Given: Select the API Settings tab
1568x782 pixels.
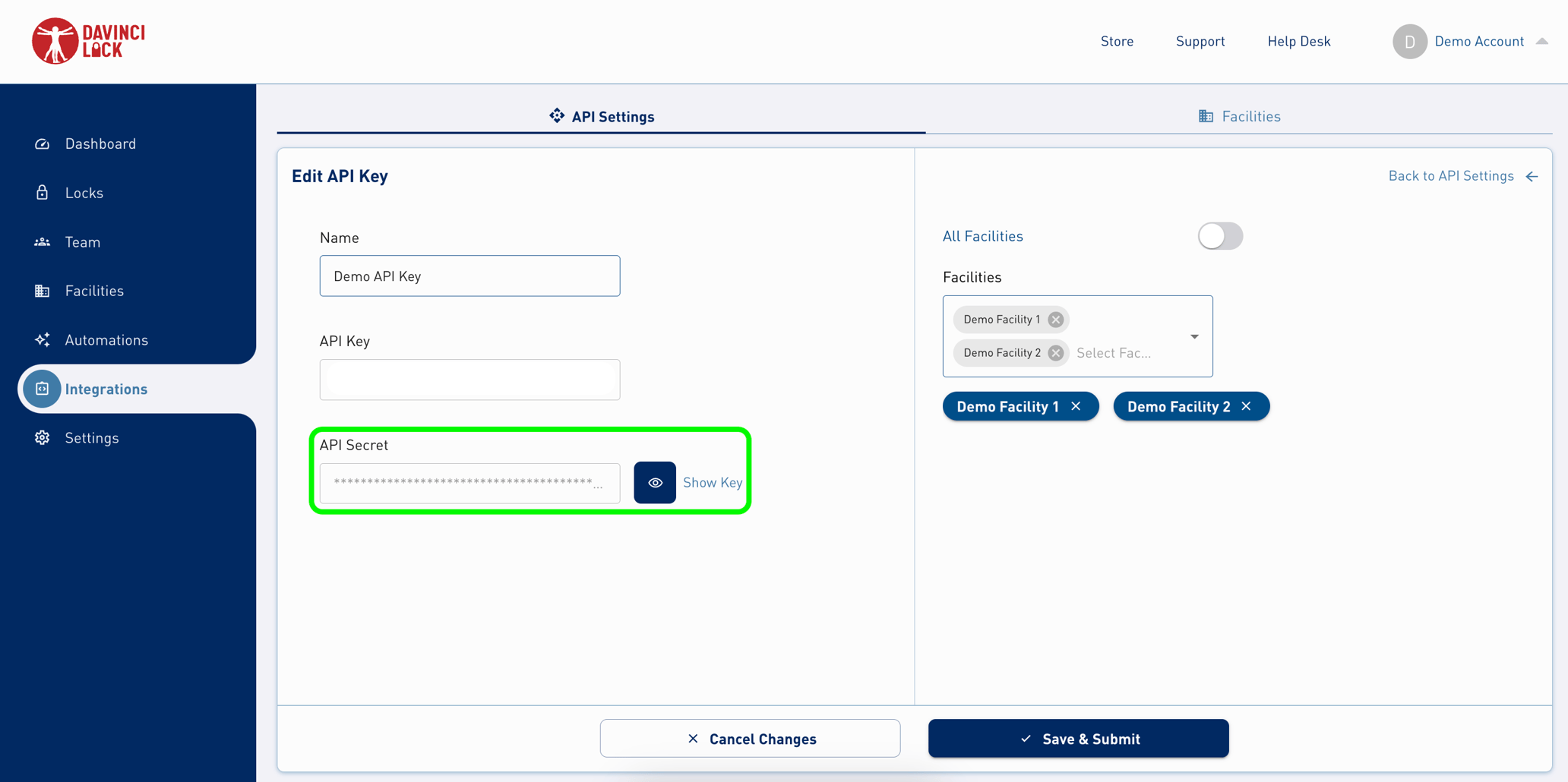Looking at the screenshot, I should click(602, 115).
